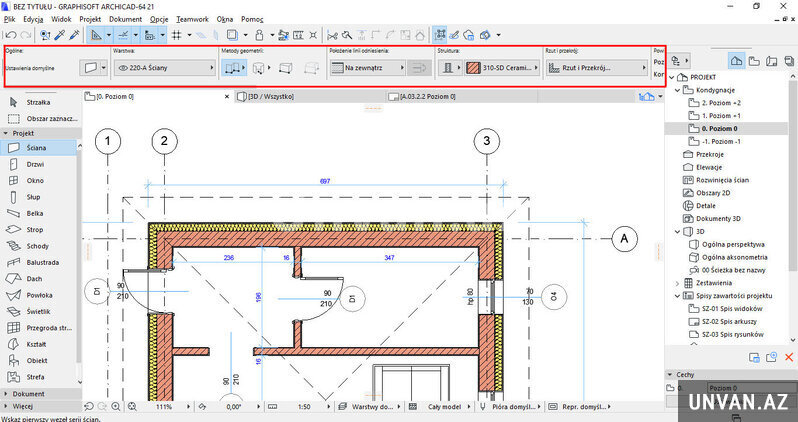The height and width of the screenshot is (422, 798).
Task: Select the Obszar zaznaczenia marquee tool
Action: point(39,119)
